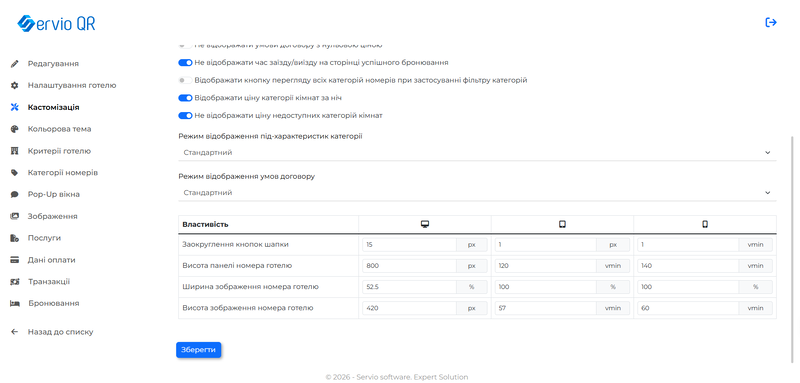Edit mobile header button rounding field
Viewport: 800px width, 383px height.
tap(688, 245)
